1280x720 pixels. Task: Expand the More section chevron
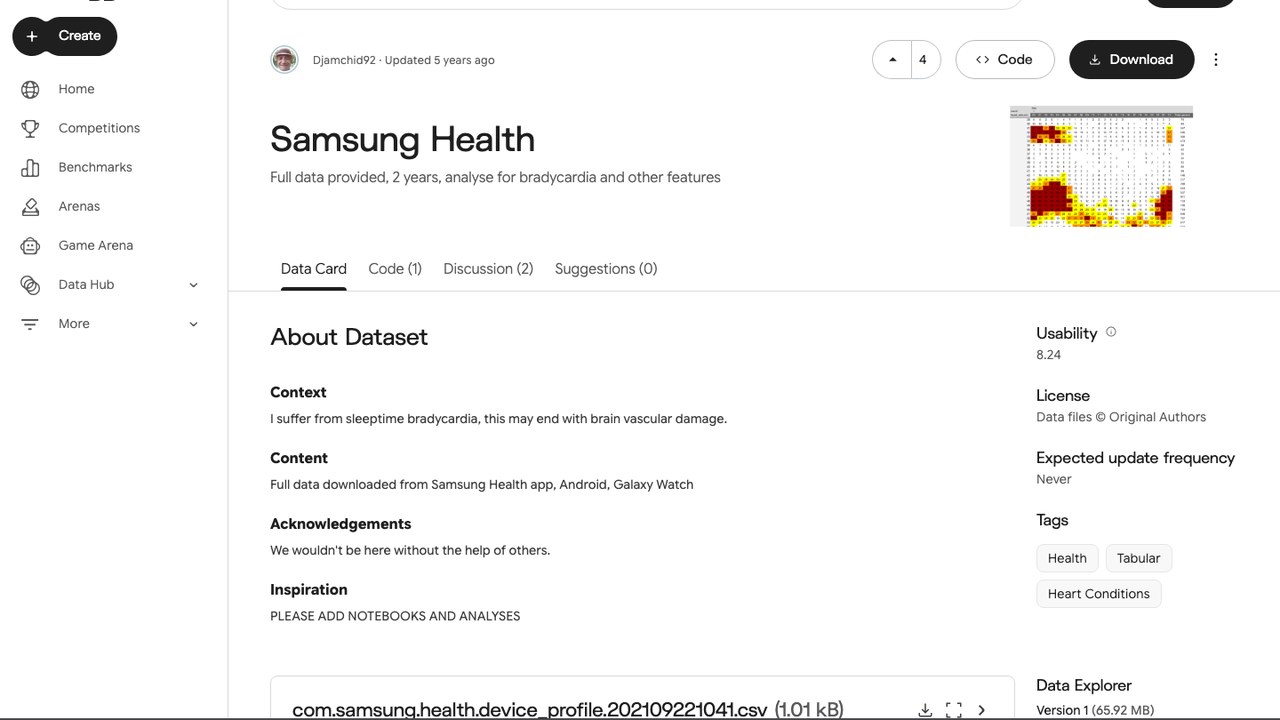tap(193, 324)
